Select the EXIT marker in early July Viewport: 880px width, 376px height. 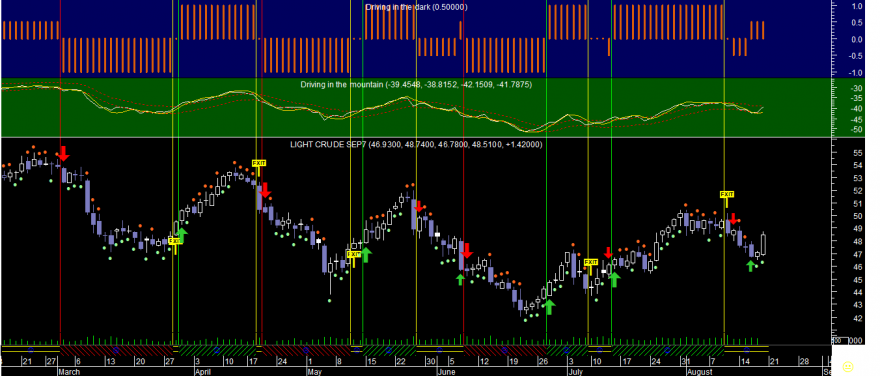pyautogui.click(x=591, y=262)
